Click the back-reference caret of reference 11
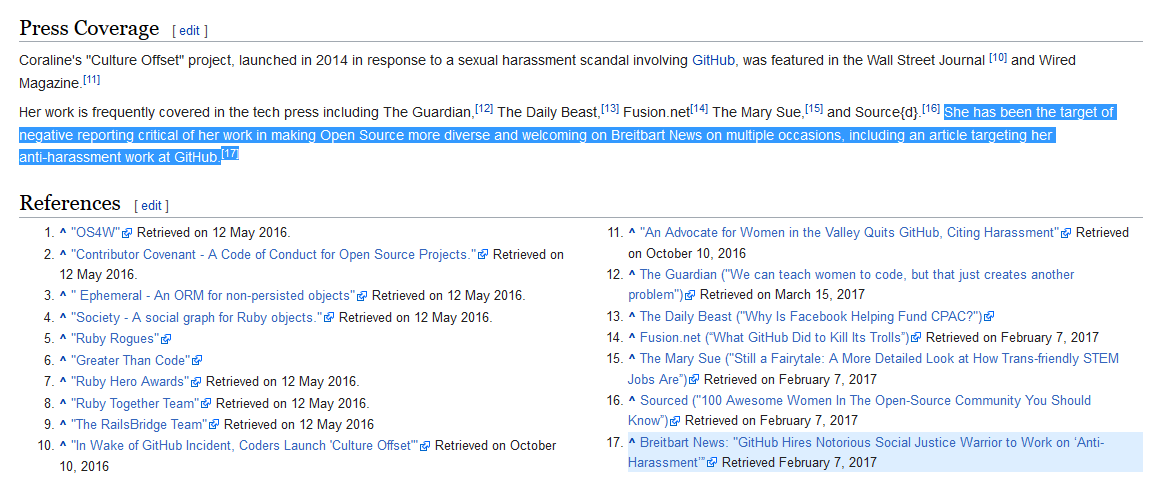Viewport: 1153px width, 488px height. (632, 232)
